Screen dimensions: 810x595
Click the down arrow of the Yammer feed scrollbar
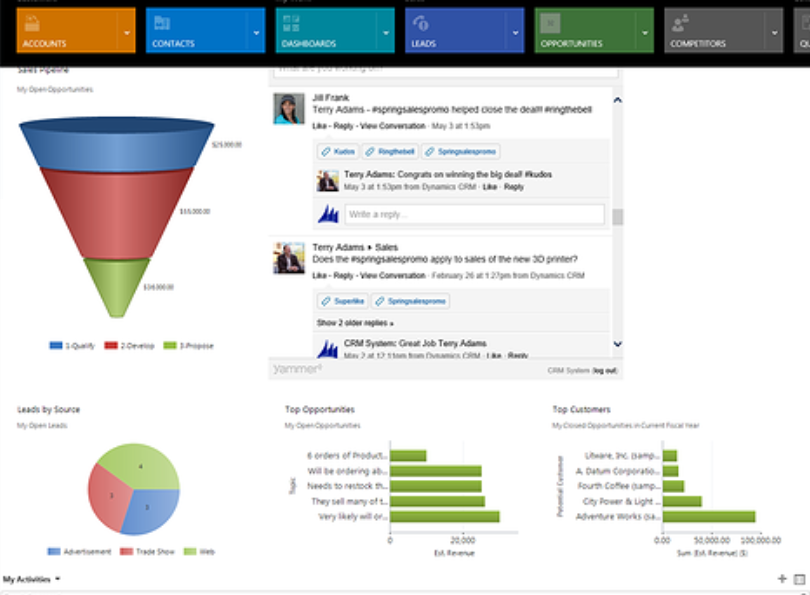[617, 343]
